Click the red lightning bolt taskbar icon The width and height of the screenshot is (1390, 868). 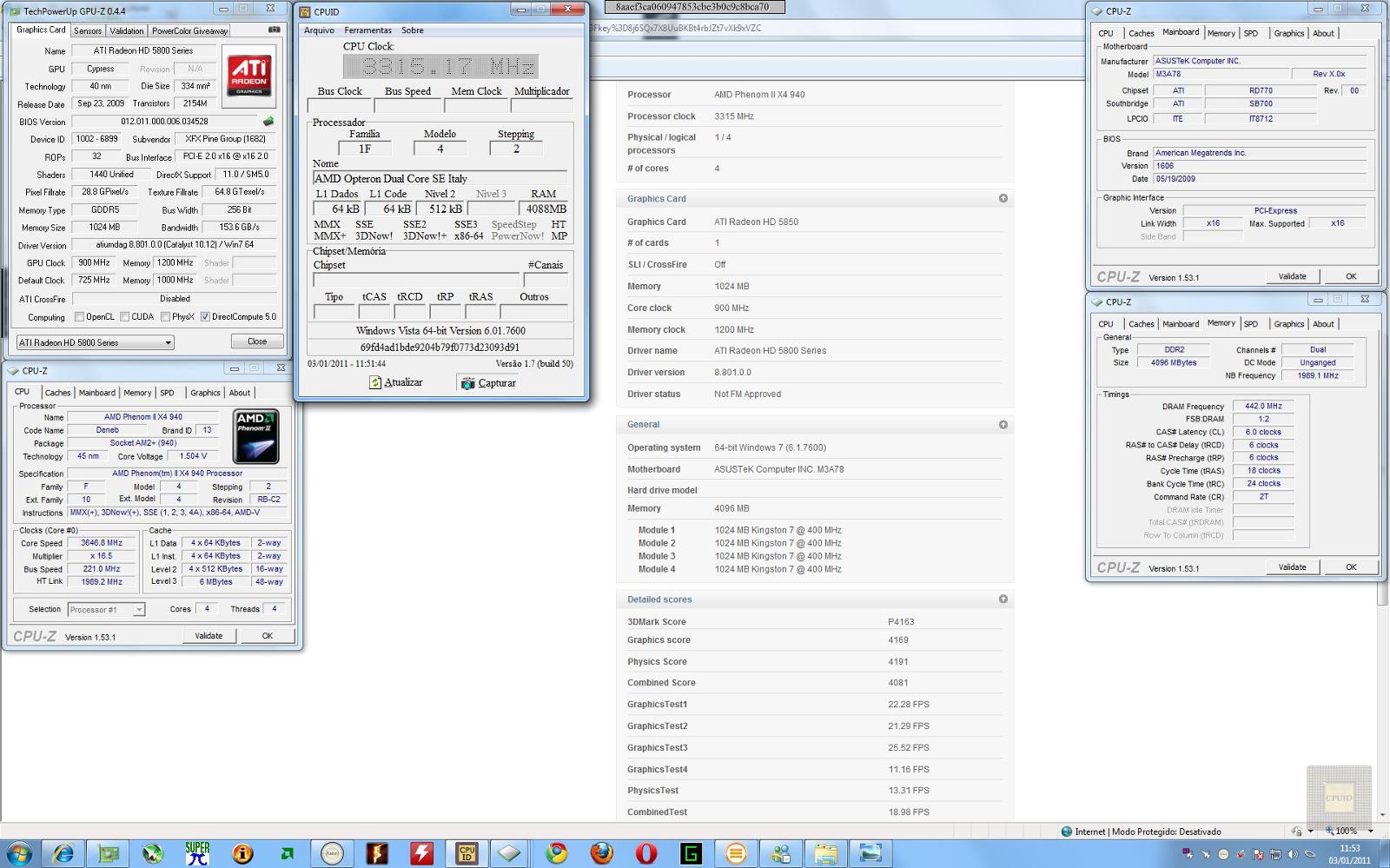tap(422, 853)
